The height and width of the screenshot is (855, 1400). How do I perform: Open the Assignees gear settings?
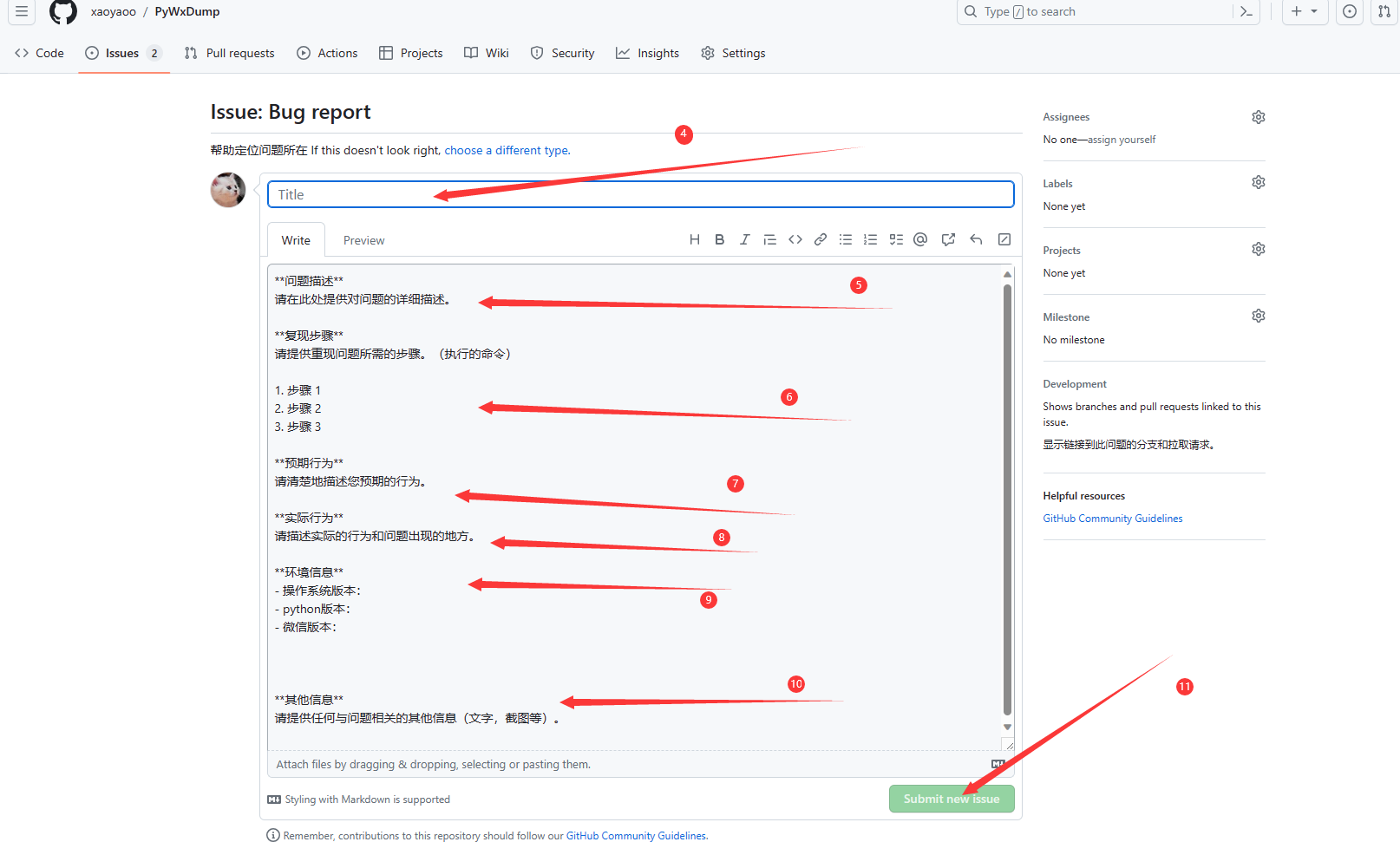(1258, 117)
